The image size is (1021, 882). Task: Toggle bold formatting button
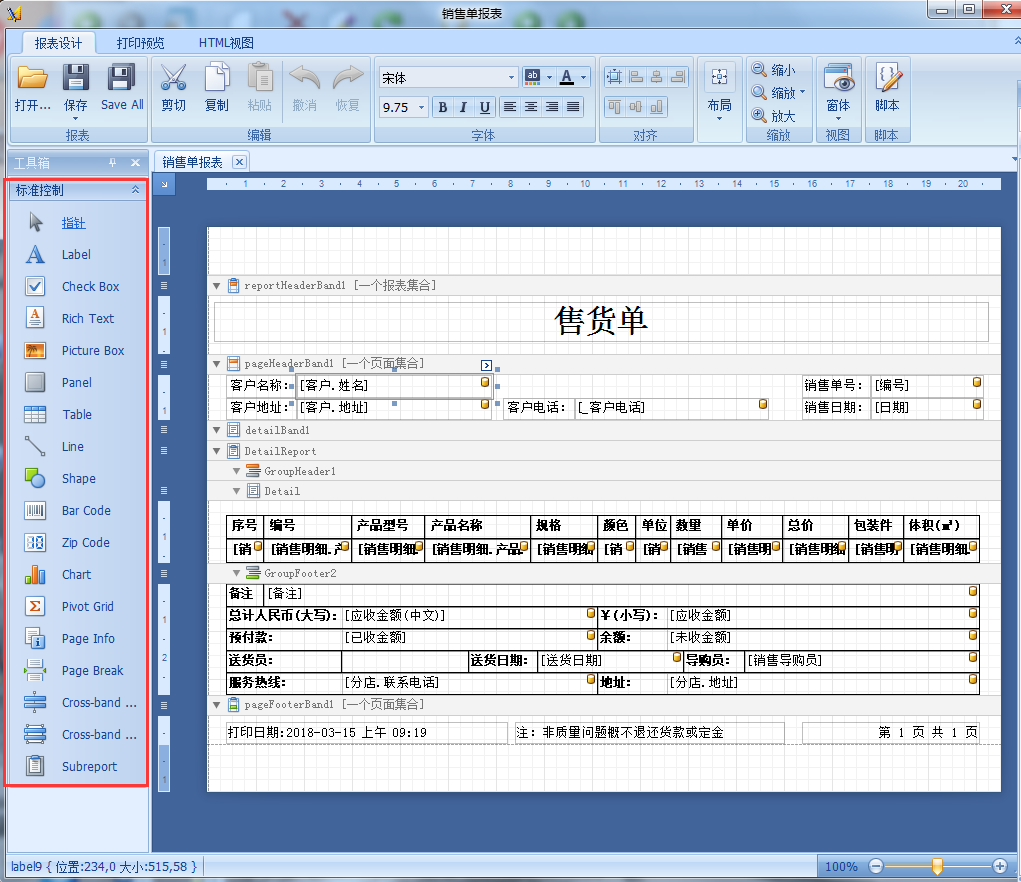(x=442, y=108)
